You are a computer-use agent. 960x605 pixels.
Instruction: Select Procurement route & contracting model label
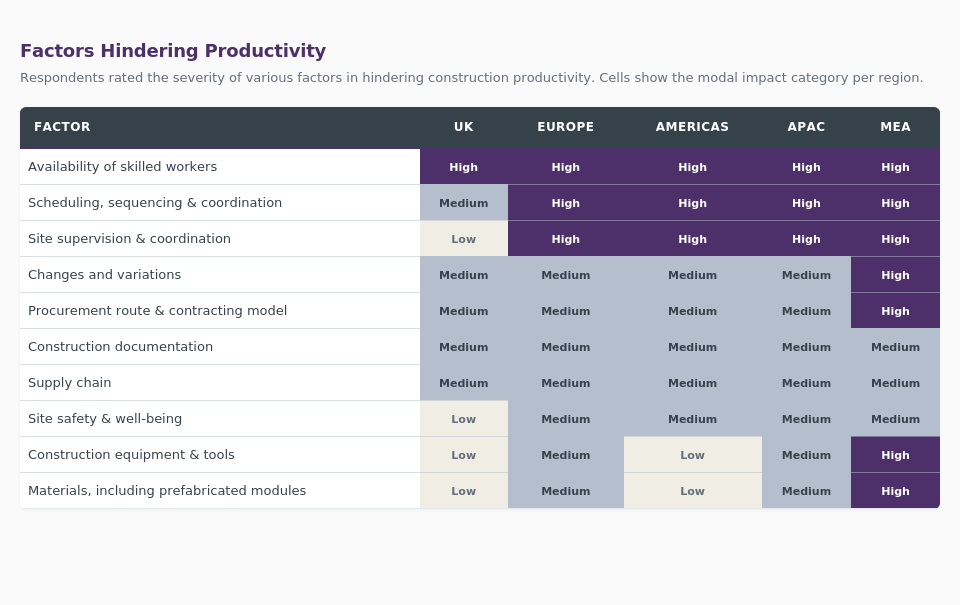click(157, 311)
